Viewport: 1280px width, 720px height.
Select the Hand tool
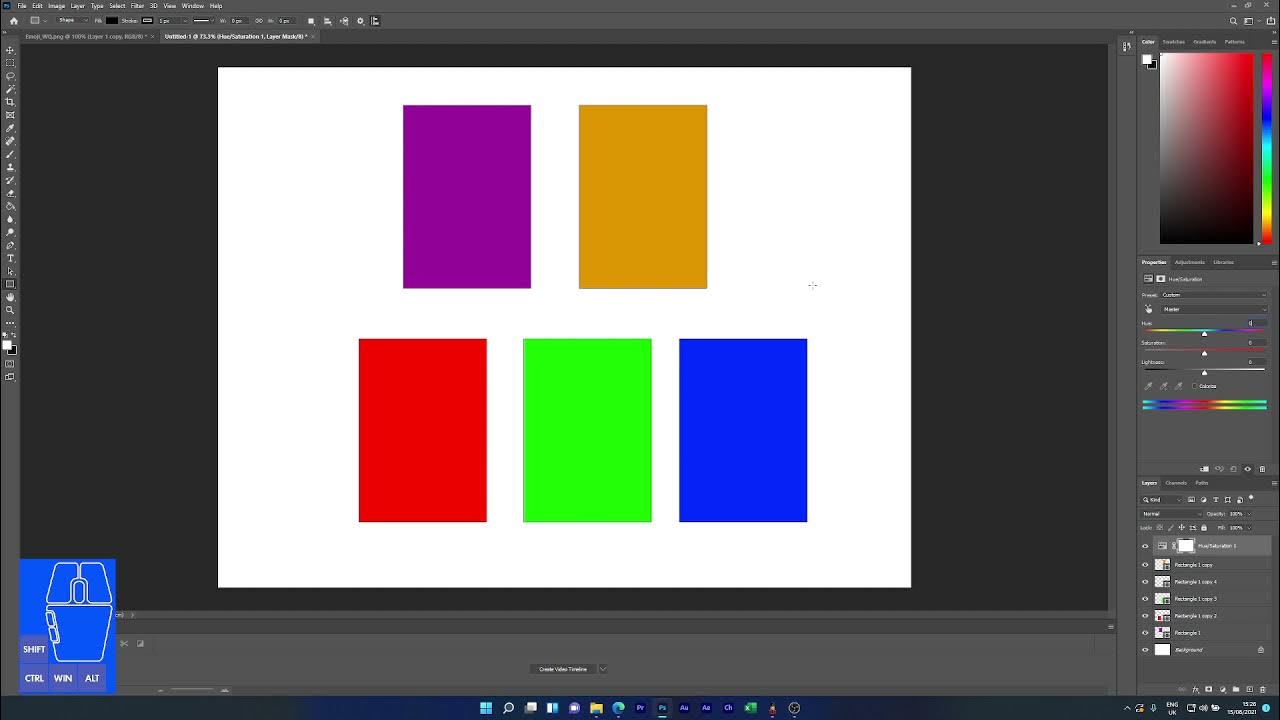(x=11, y=297)
